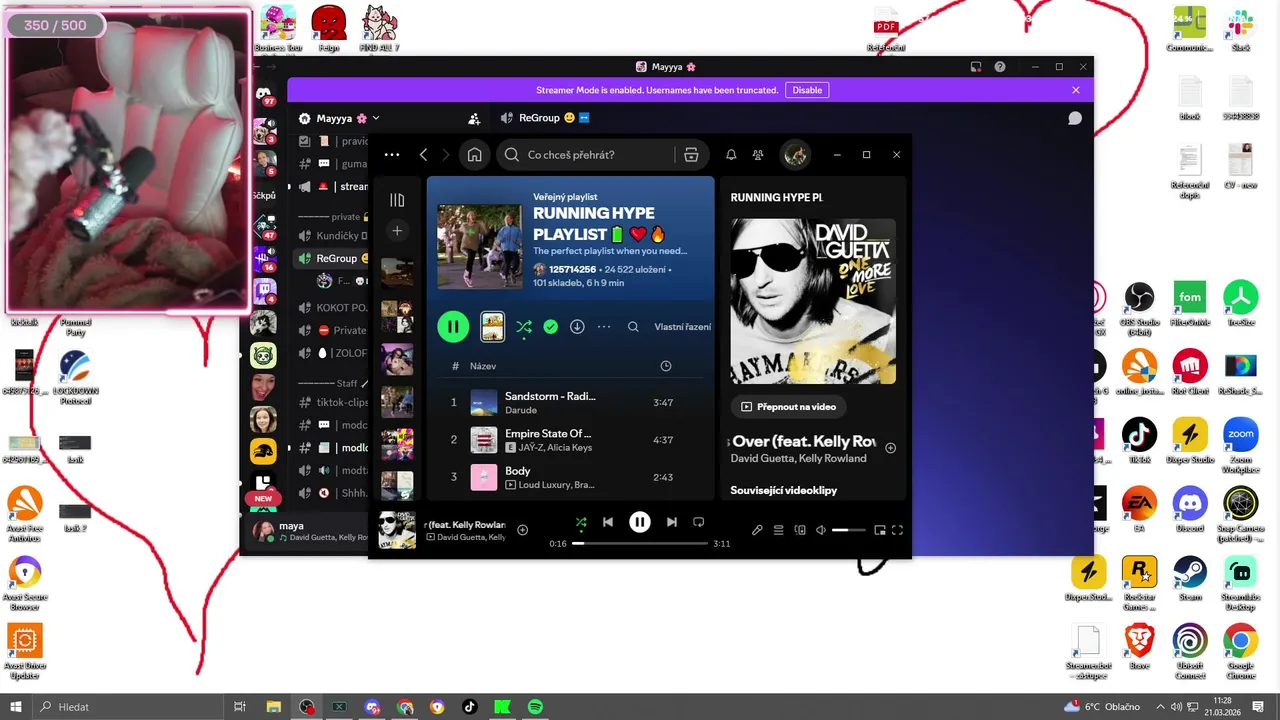Click the Running Hype playlist cover
The image size is (1280, 720).
tap(479, 246)
